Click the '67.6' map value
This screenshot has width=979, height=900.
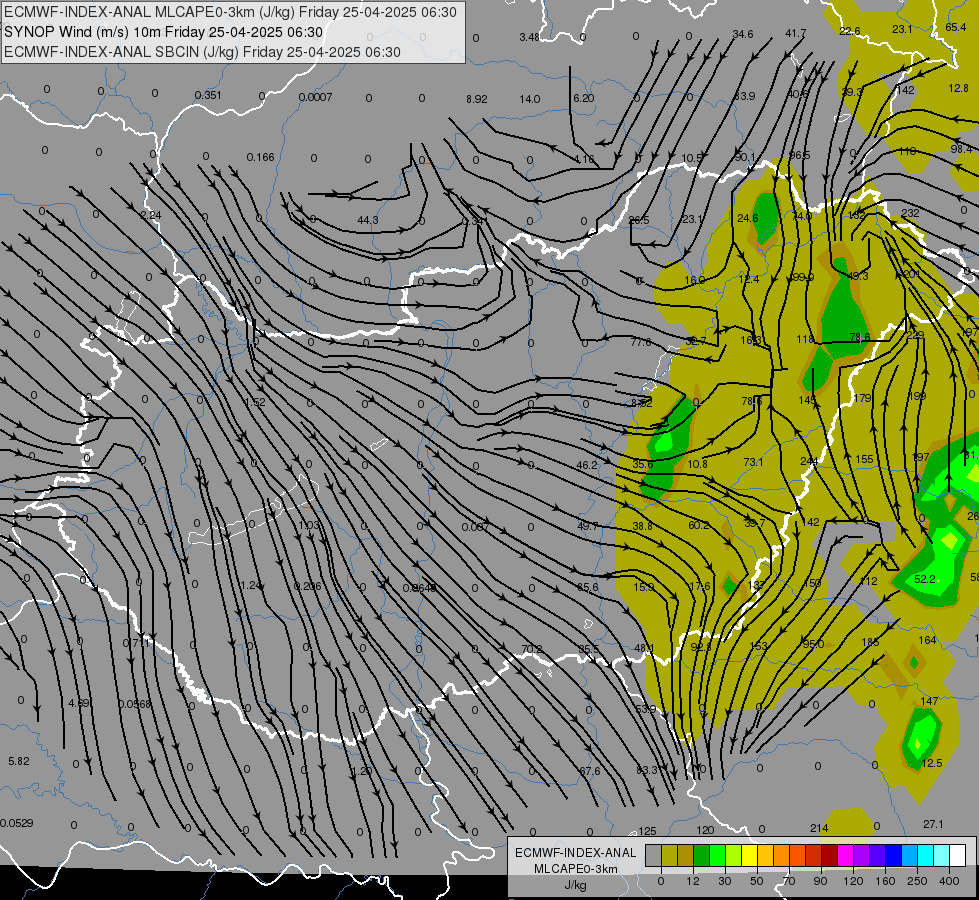(590, 771)
